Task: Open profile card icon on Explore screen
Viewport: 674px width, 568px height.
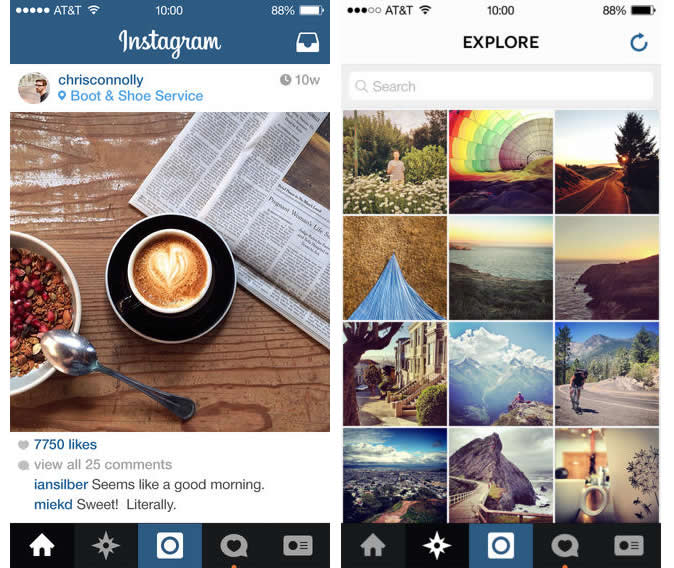Action: coord(629,545)
